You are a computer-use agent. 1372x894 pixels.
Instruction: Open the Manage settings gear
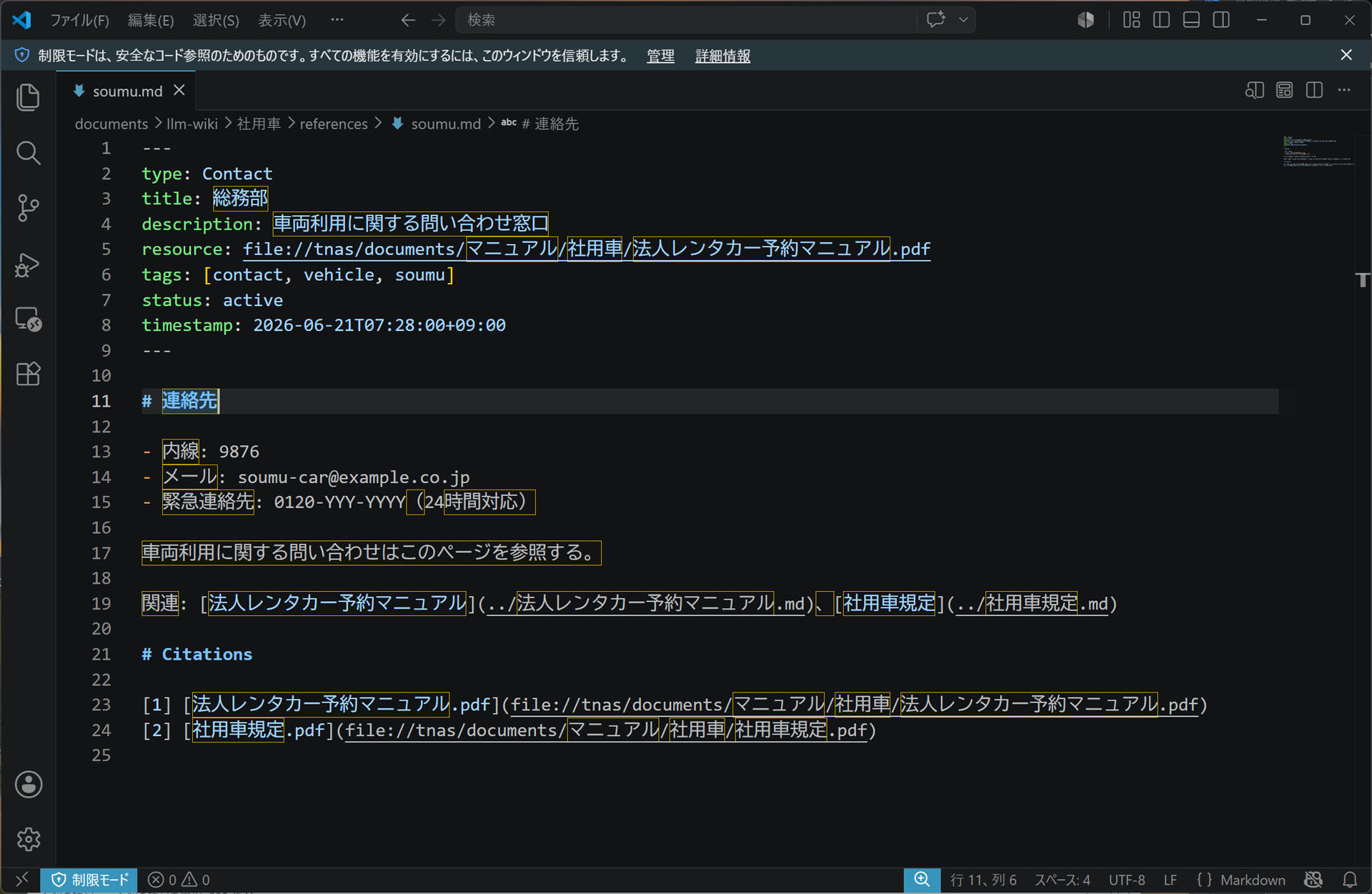point(28,839)
